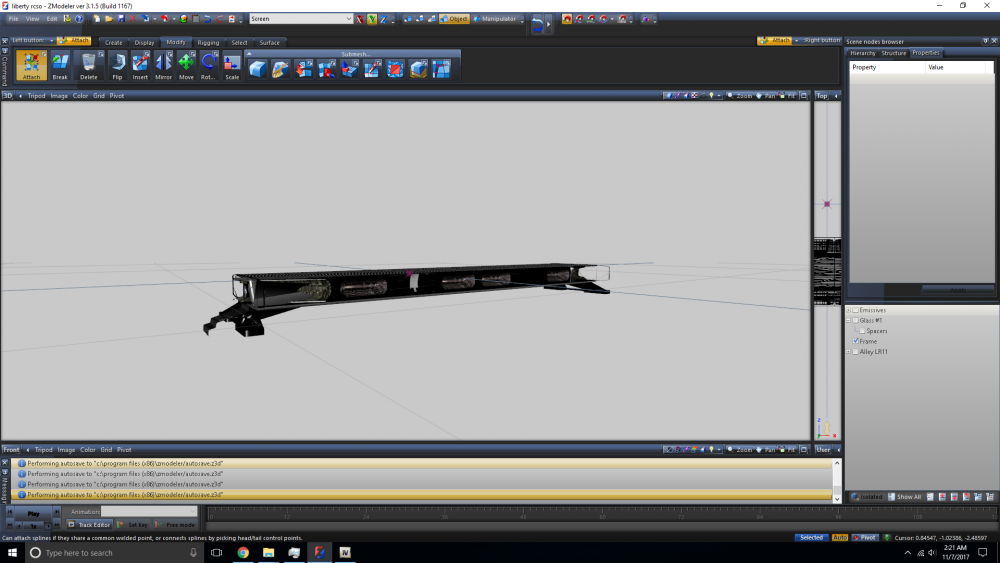Click the New file icon
The image size is (1000, 563).
pyautogui.click(x=97, y=19)
